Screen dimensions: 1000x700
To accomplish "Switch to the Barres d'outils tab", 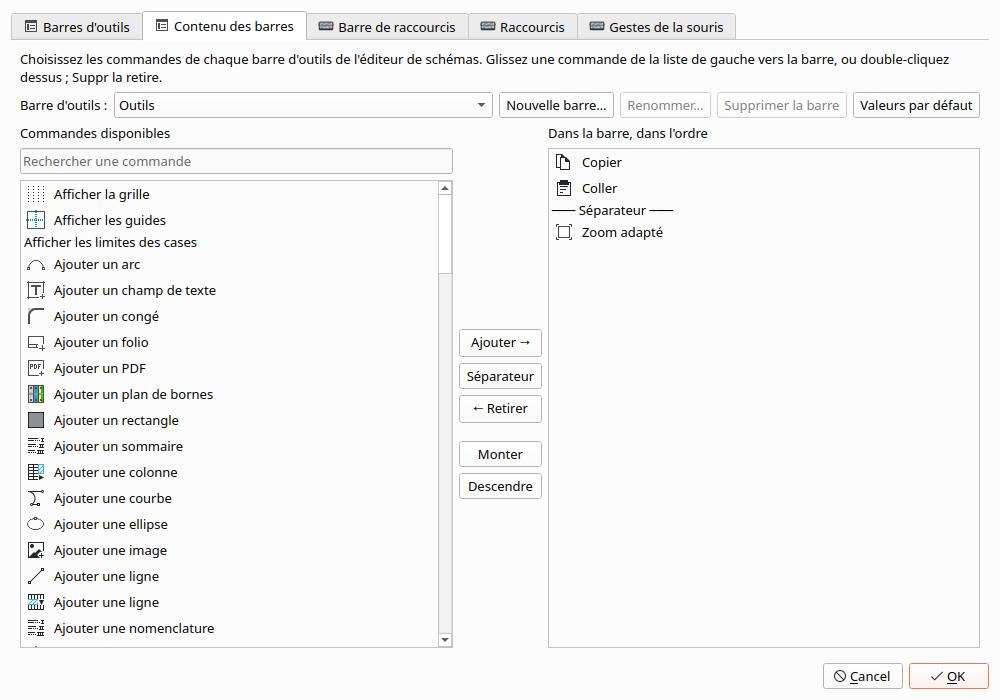I will coord(77,27).
